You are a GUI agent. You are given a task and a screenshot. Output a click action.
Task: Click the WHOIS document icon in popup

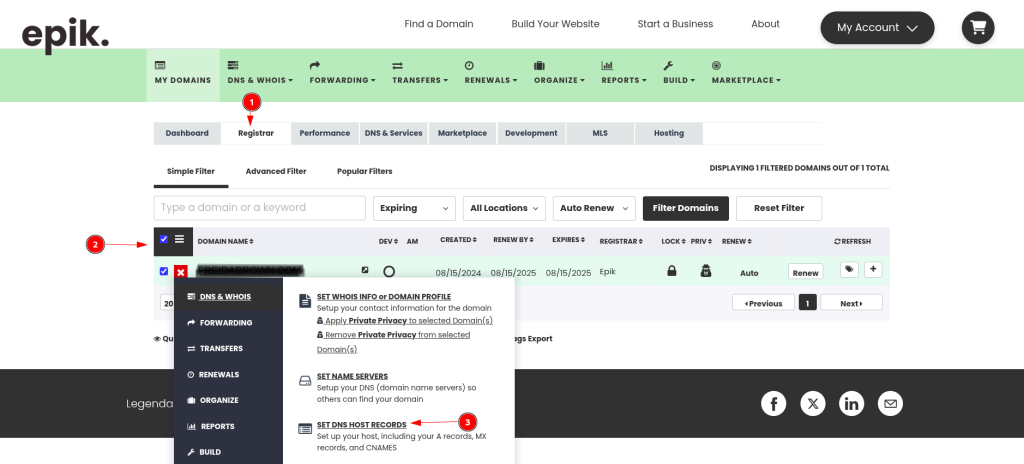pyautogui.click(x=305, y=301)
